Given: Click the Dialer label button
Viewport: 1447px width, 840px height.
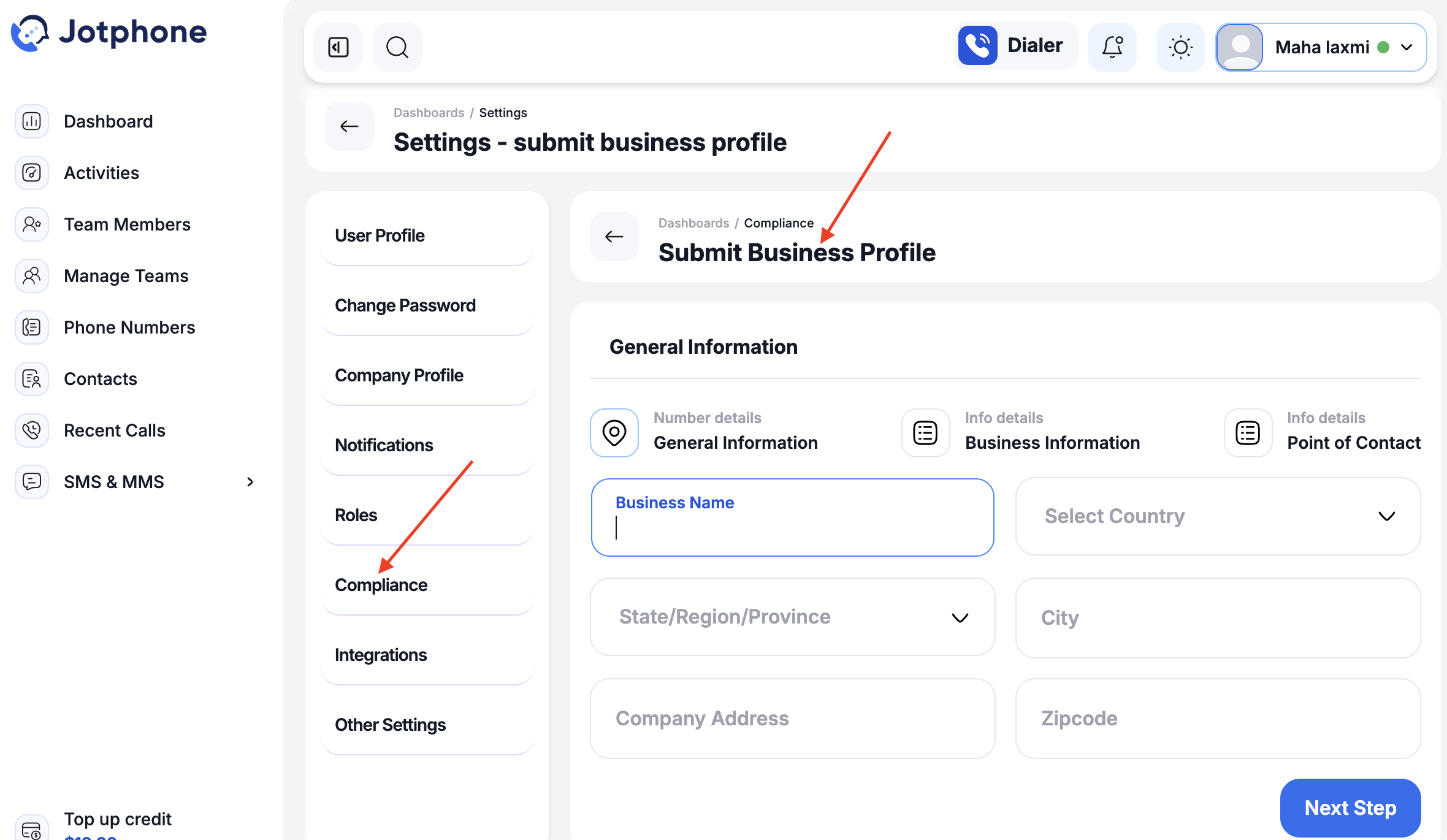Looking at the screenshot, I should tap(1035, 45).
